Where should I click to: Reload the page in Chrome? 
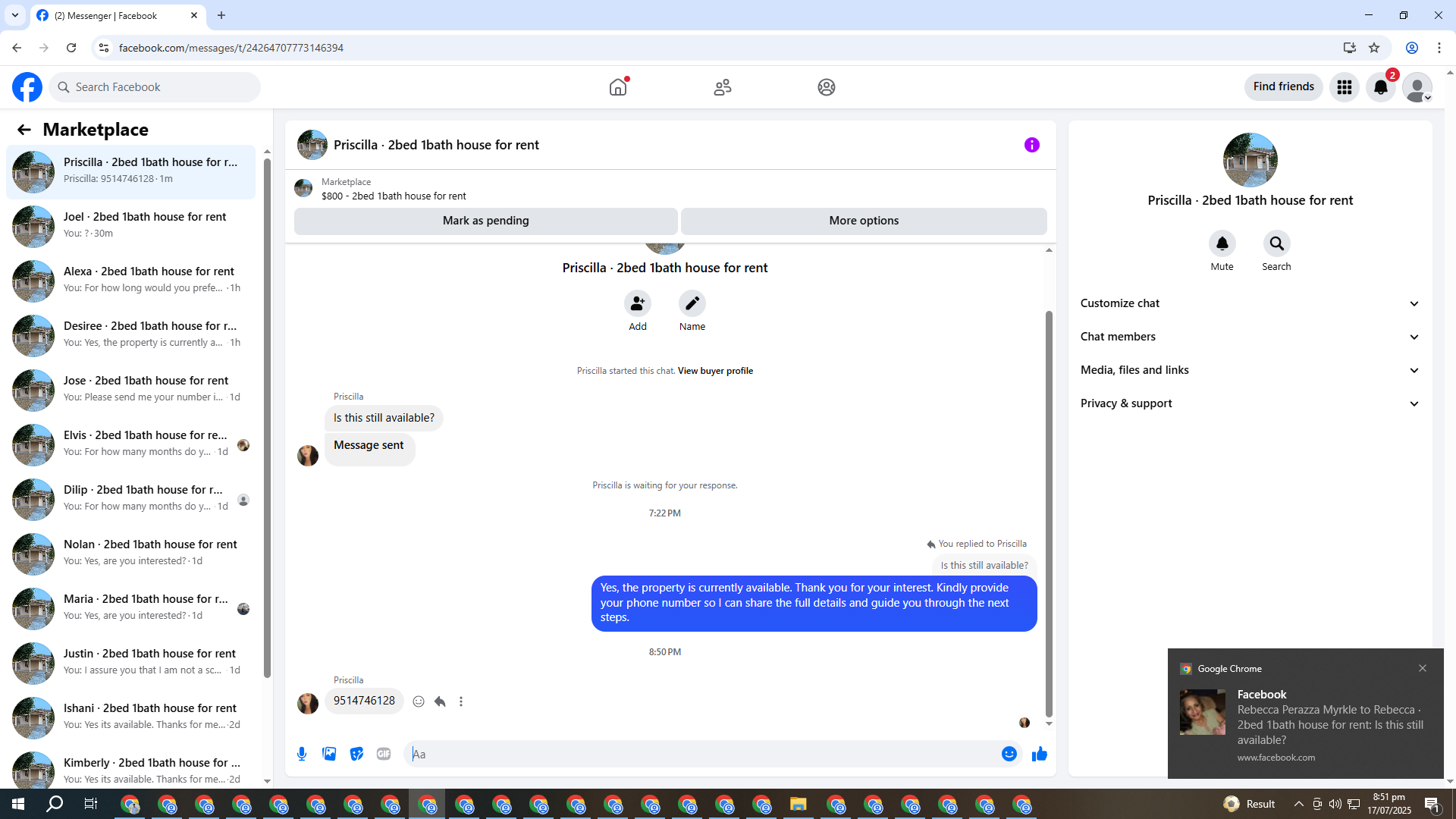click(71, 48)
